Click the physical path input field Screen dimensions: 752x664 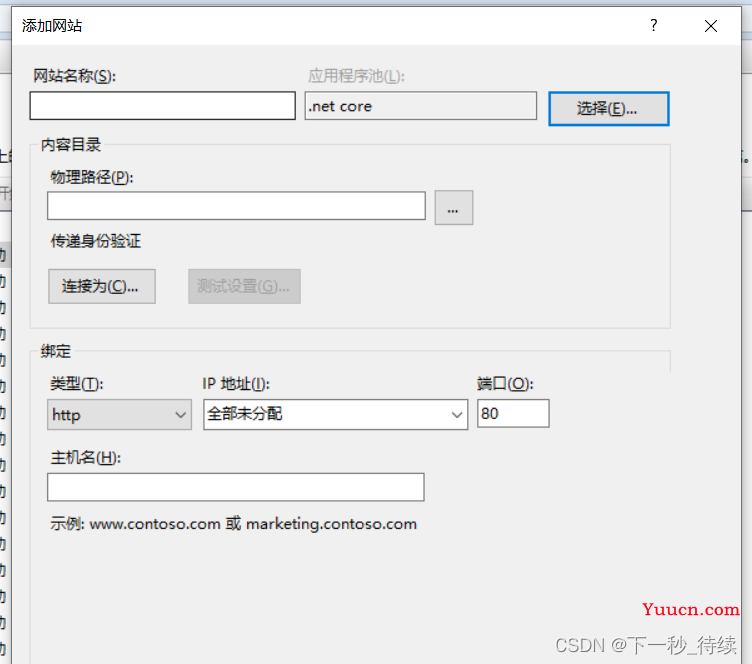coord(236,206)
